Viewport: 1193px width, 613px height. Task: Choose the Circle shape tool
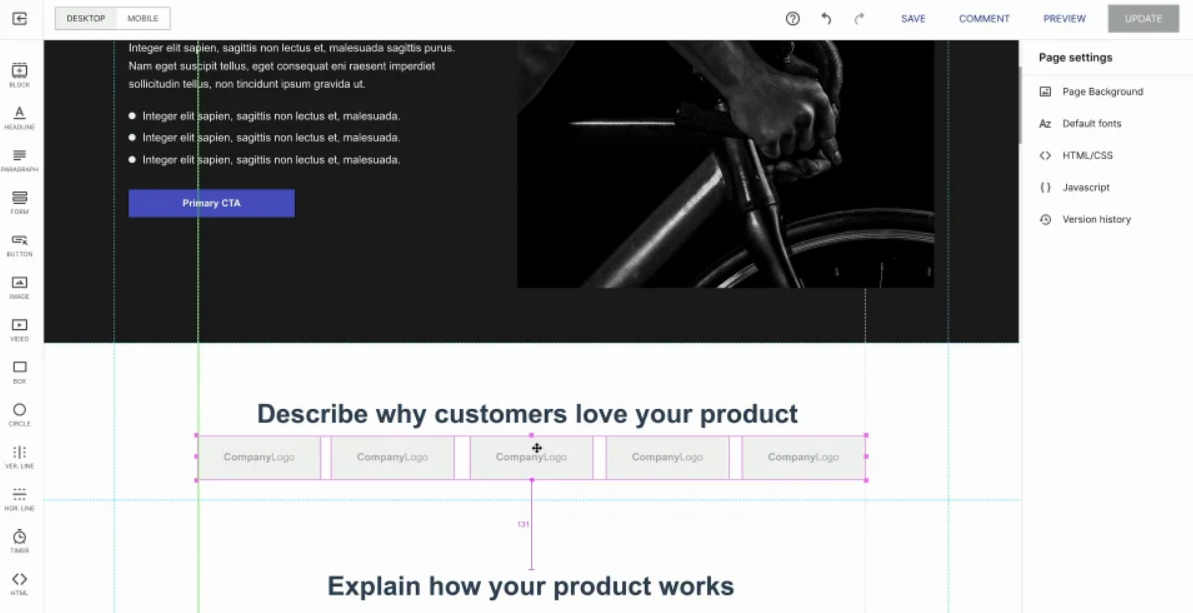pyautogui.click(x=20, y=414)
